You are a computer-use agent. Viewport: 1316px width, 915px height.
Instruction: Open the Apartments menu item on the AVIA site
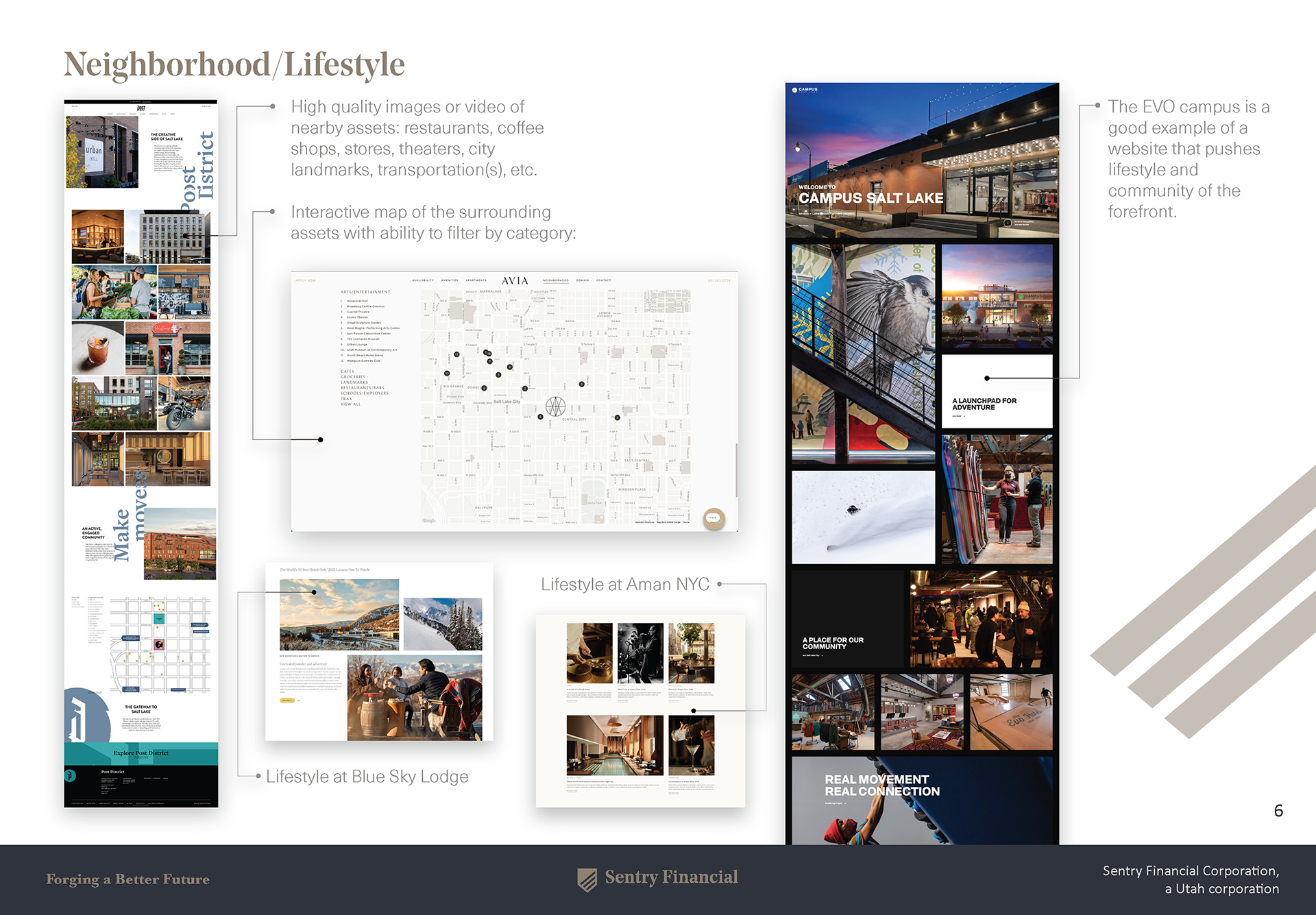476,280
